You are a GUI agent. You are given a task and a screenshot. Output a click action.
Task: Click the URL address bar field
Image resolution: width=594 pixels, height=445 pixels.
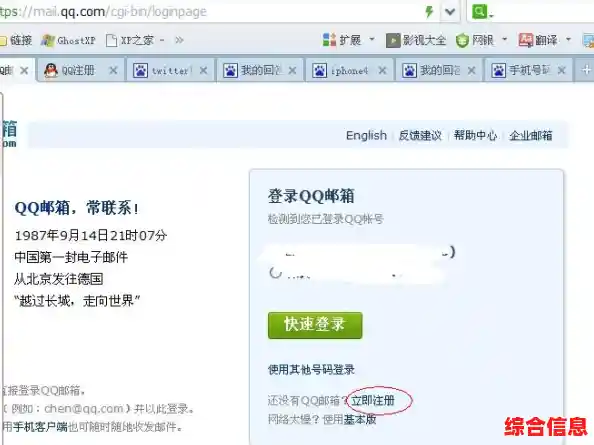[208, 12]
